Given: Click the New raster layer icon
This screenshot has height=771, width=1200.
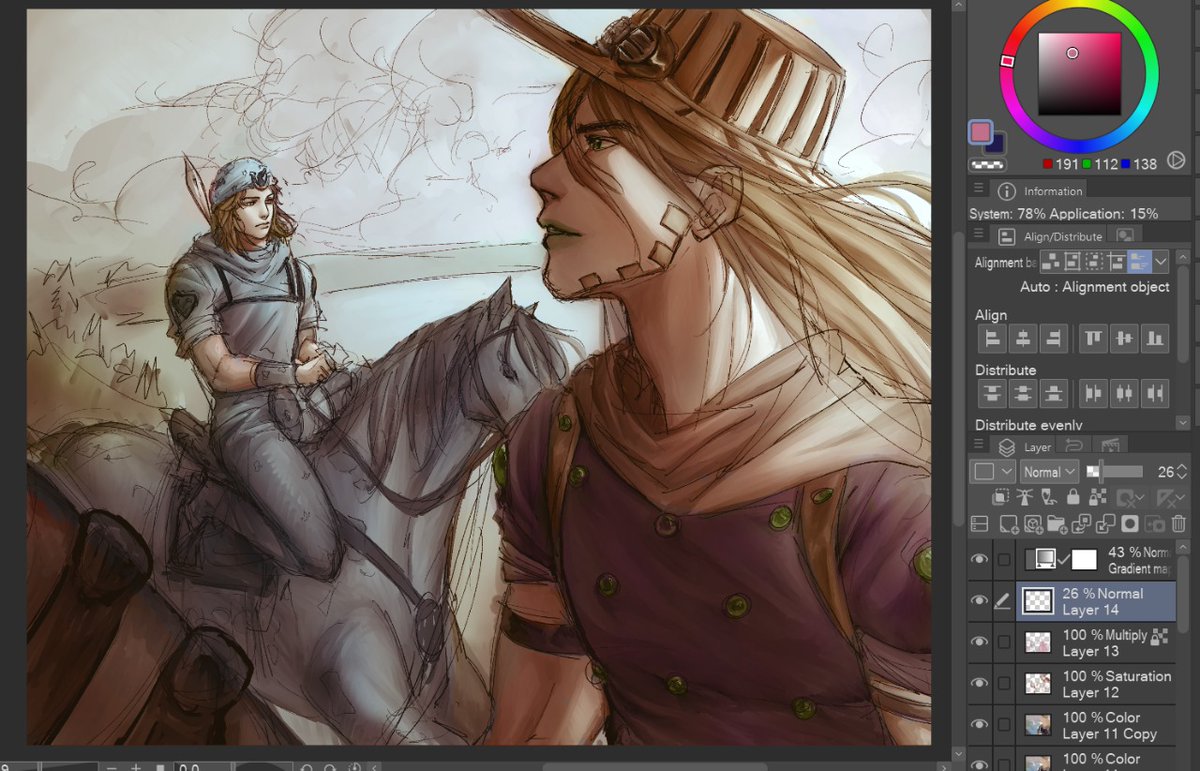Looking at the screenshot, I should (1009, 524).
